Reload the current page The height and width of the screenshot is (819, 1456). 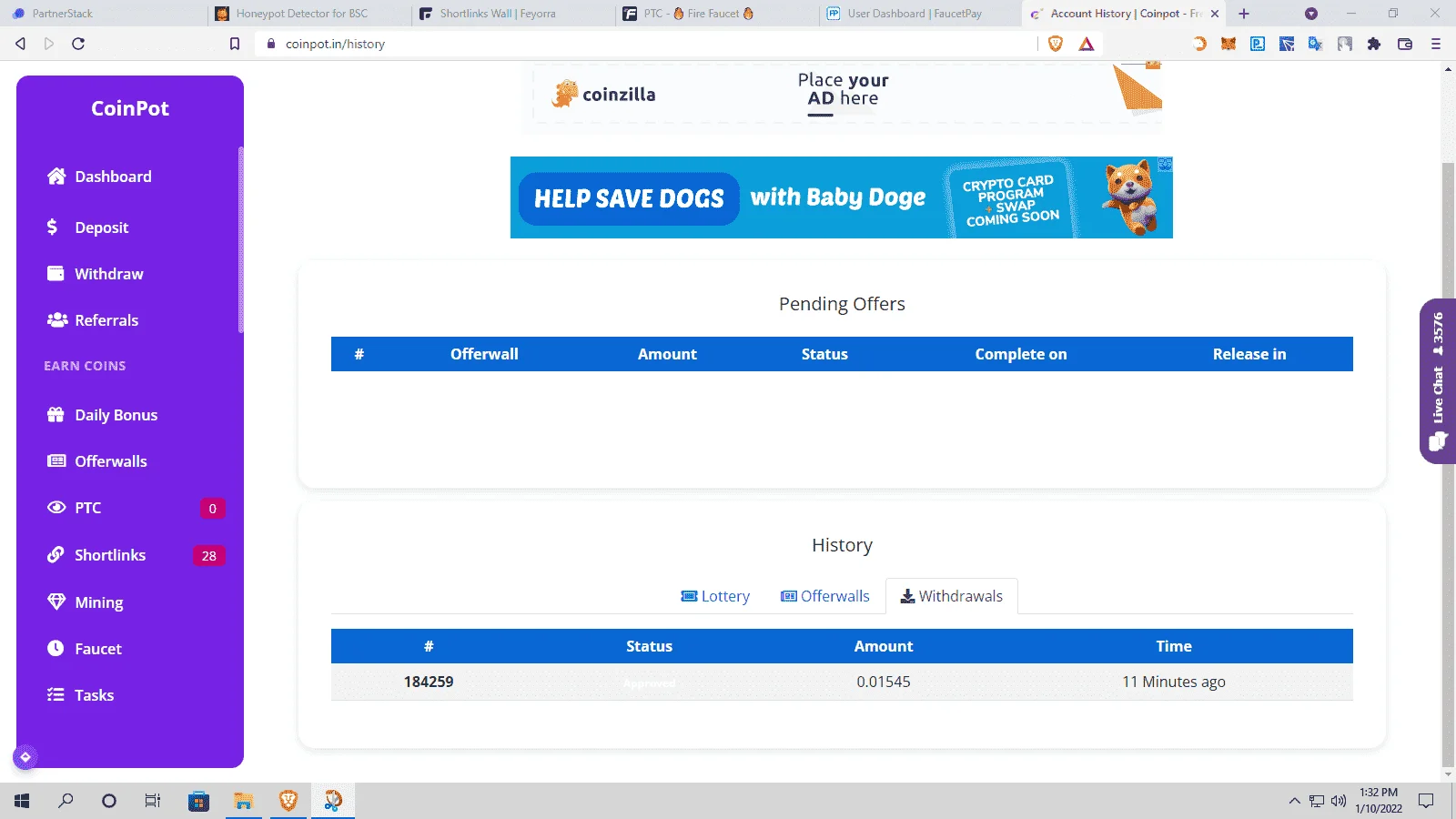(78, 44)
